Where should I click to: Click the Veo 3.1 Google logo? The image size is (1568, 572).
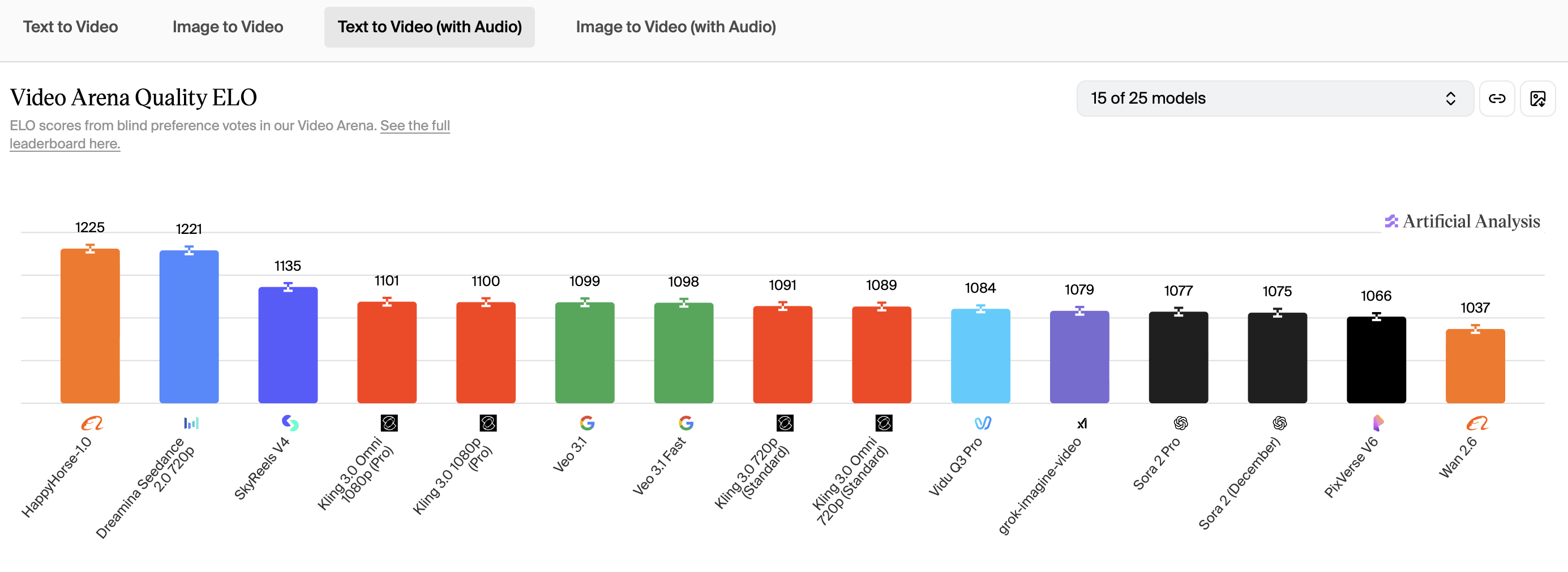587,422
